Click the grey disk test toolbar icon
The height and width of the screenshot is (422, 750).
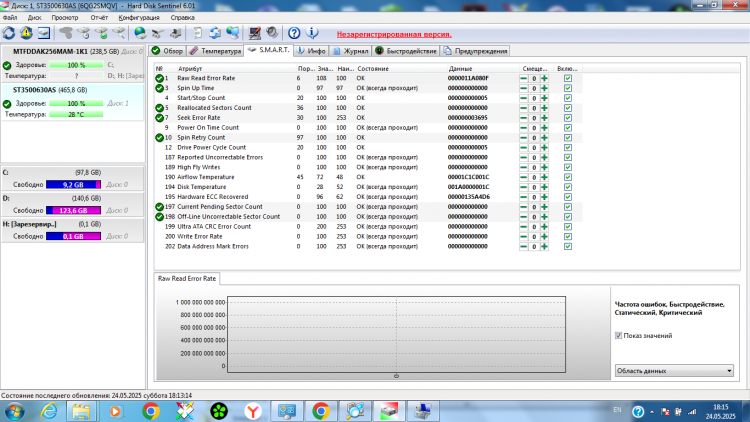tap(66, 33)
